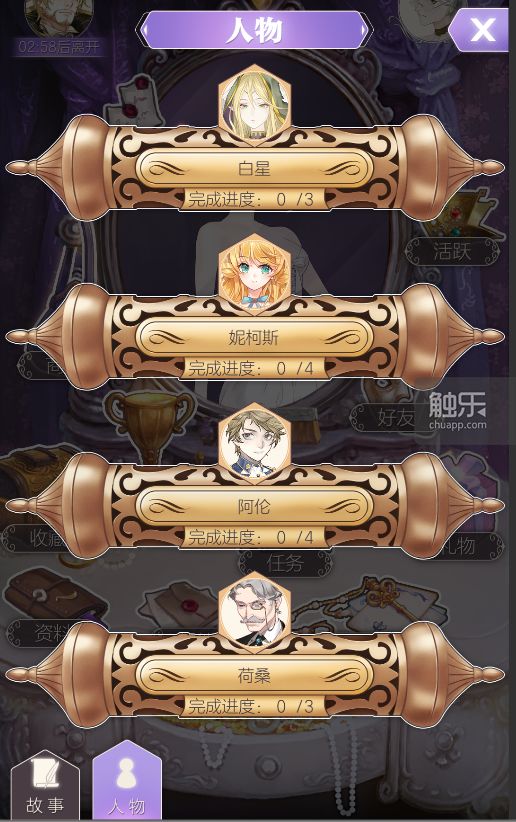This screenshot has height=822, width=516.
Task: Click 荷桑 completion progress 0/3
Action: pyautogui.click(x=252, y=707)
